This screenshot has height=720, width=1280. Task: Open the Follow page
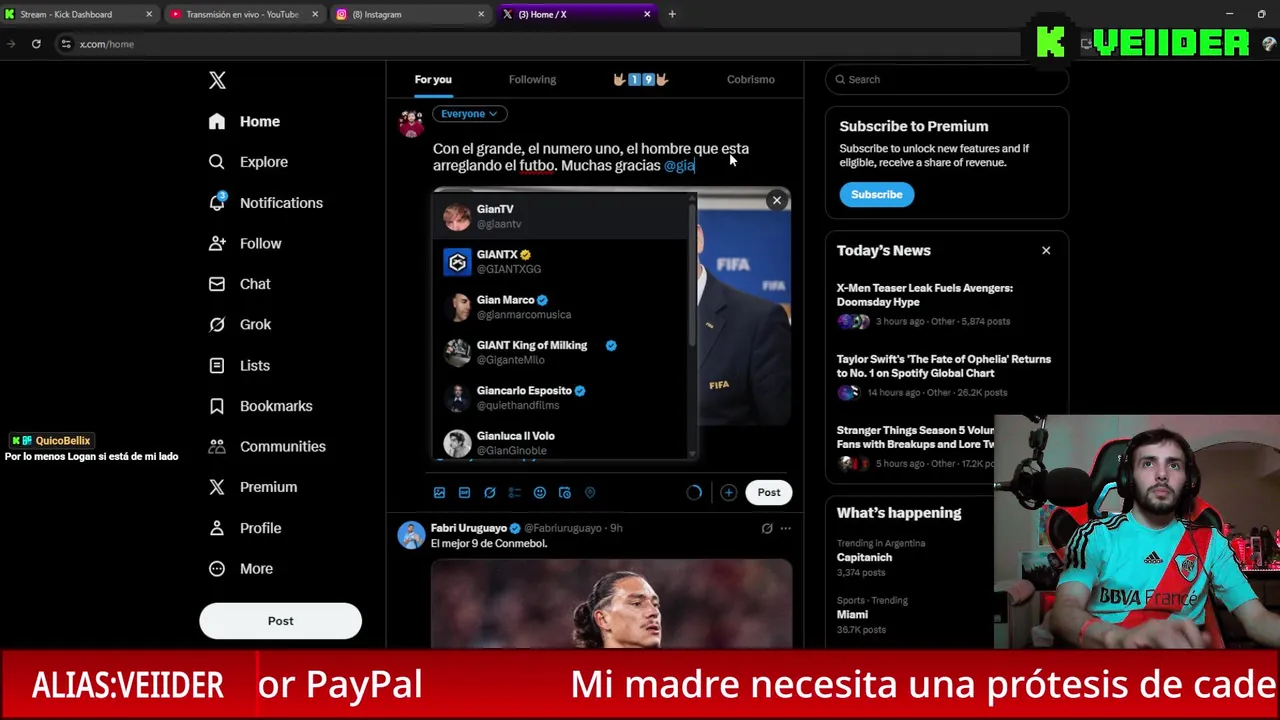pyautogui.click(x=246, y=243)
